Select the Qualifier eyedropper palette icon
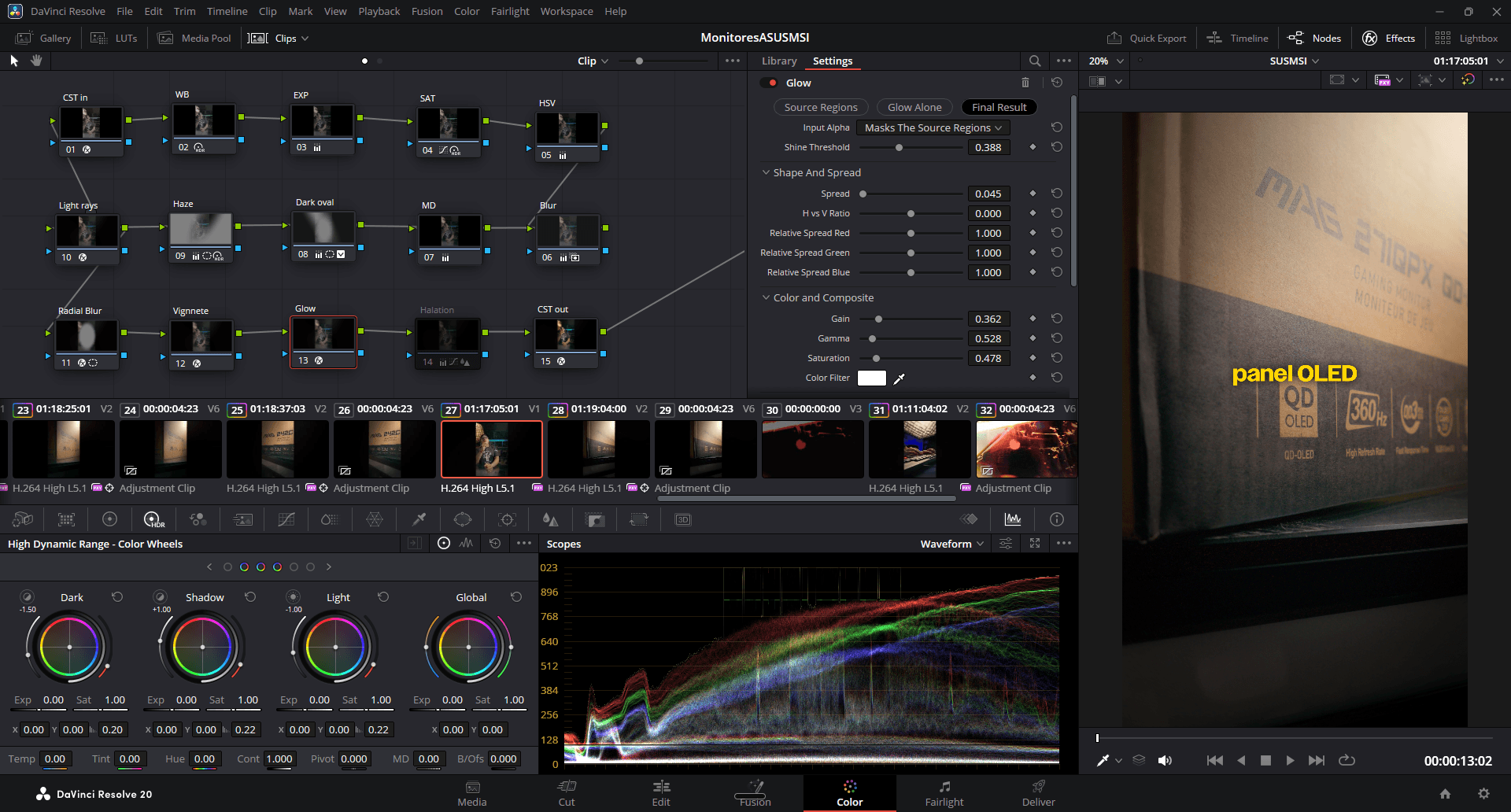The width and height of the screenshot is (1511, 812). 419,519
